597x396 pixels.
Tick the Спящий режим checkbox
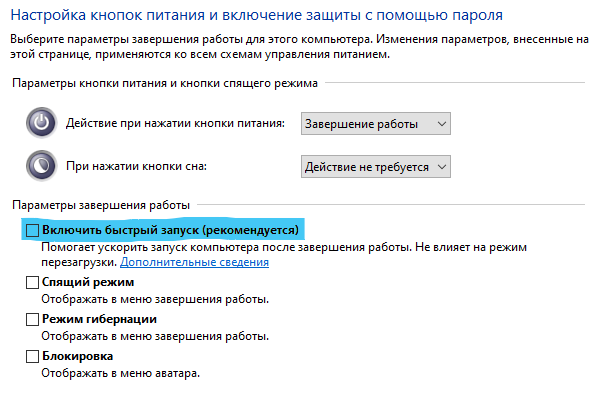click(32, 283)
